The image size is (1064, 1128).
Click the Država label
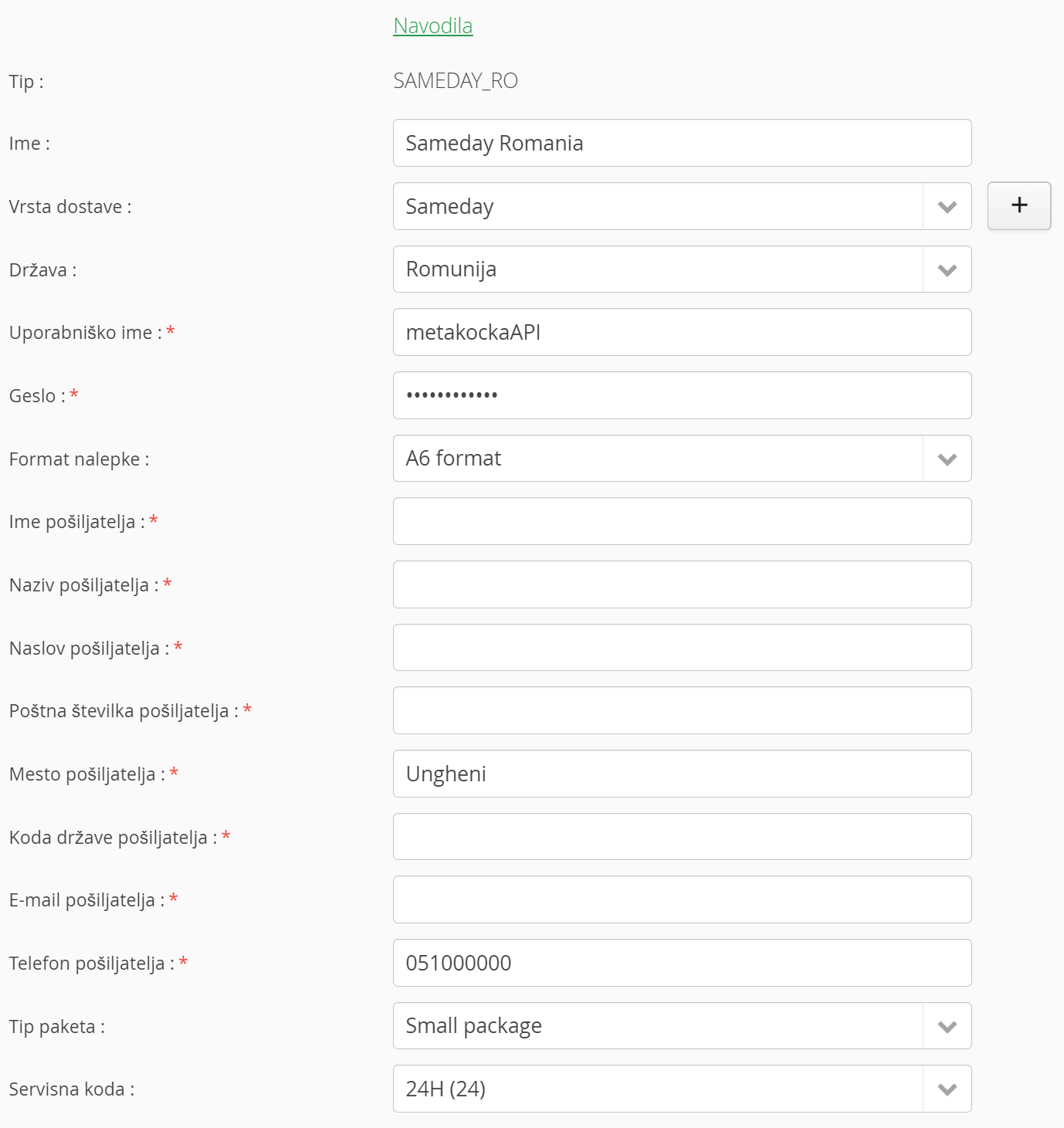coord(43,270)
